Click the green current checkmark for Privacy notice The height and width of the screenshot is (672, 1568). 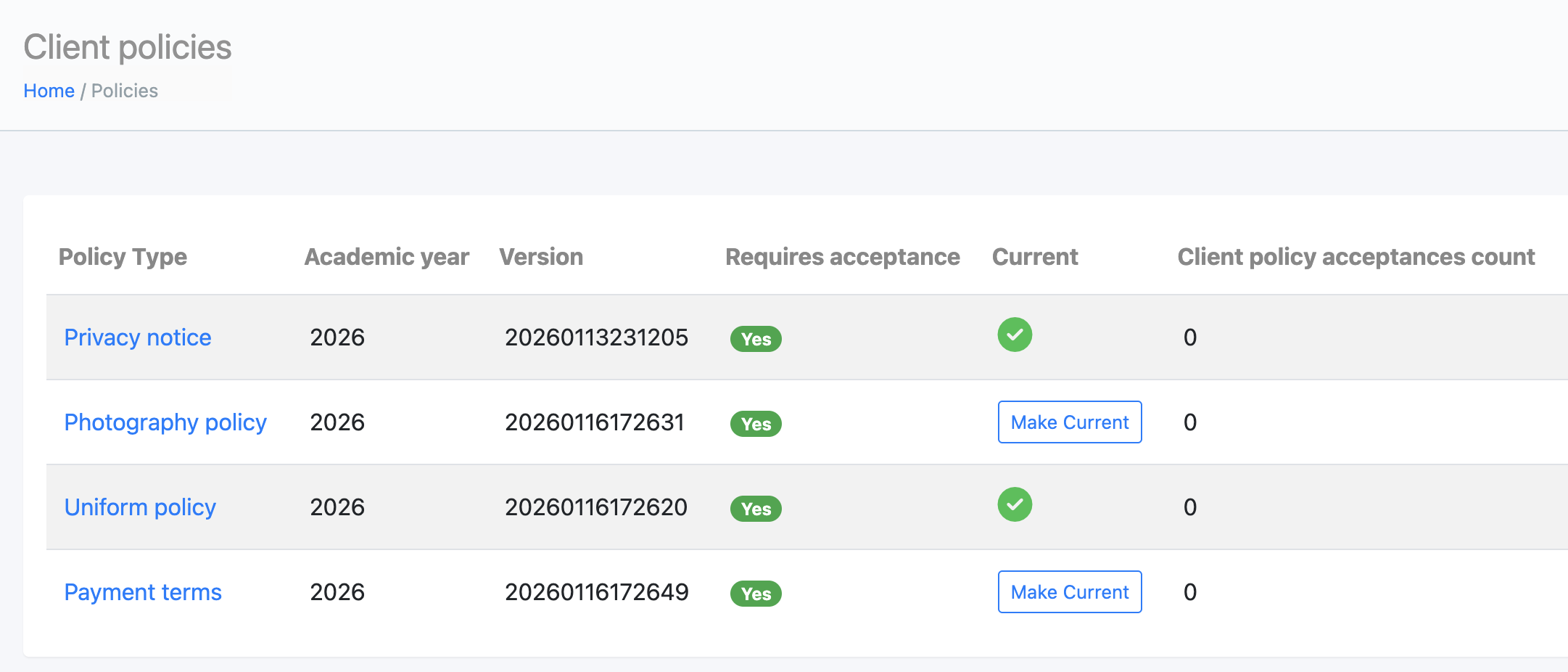click(x=1015, y=335)
